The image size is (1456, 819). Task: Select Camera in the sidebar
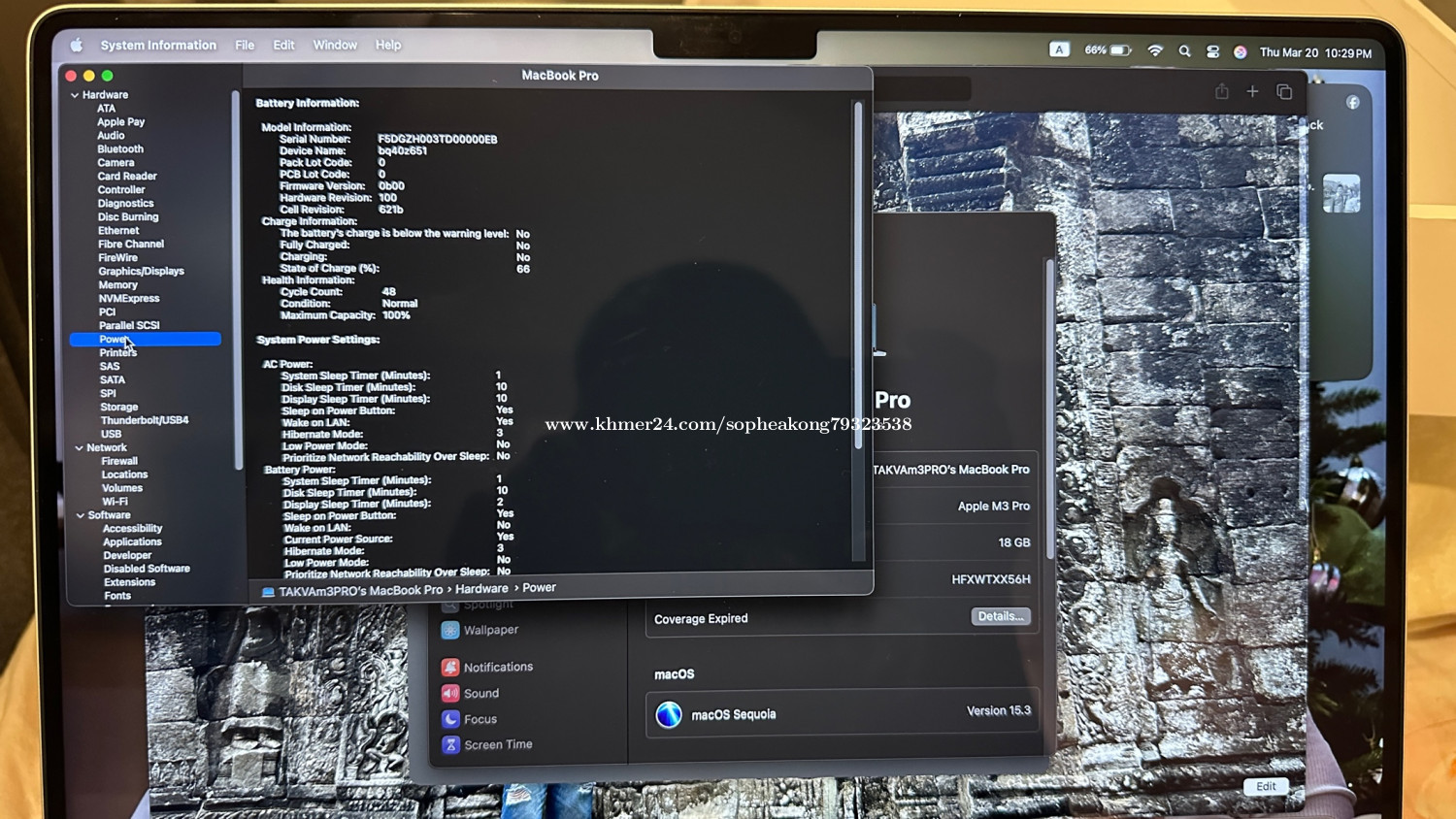coord(116,163)
